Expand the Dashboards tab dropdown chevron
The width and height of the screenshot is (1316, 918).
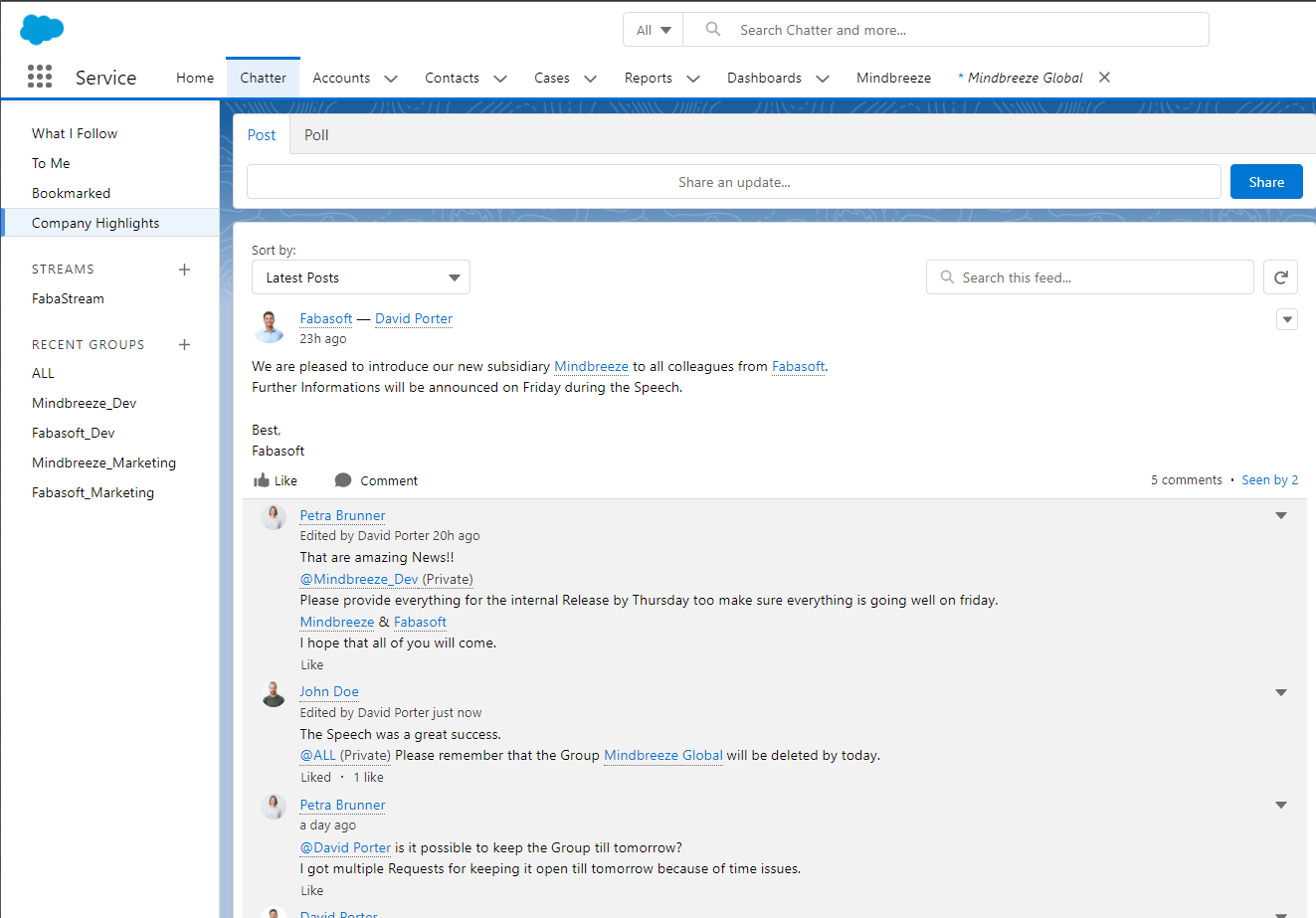coord(823,79)
